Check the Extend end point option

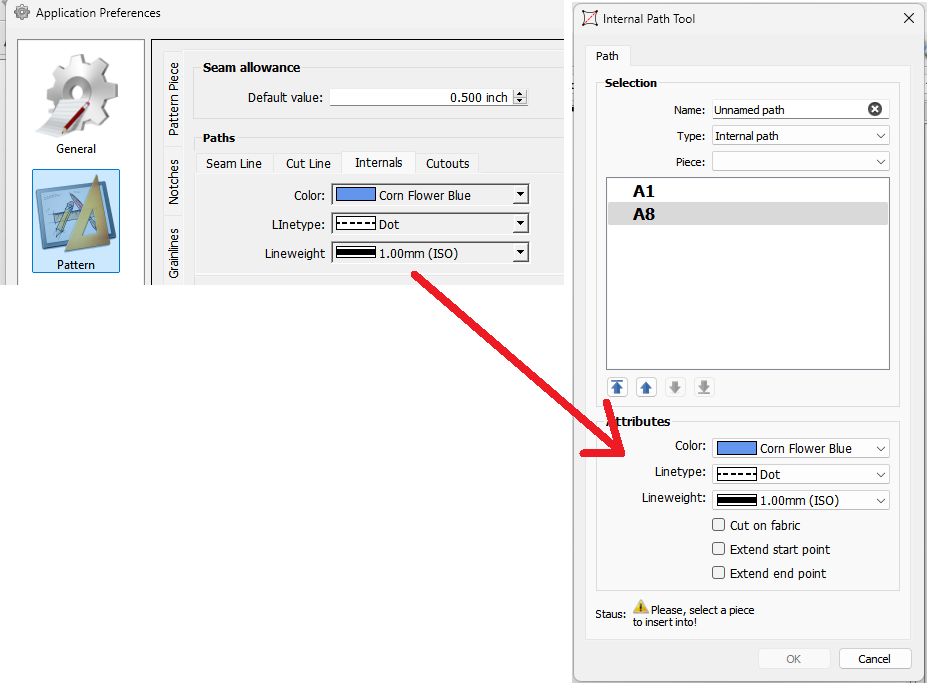point(718,573)
